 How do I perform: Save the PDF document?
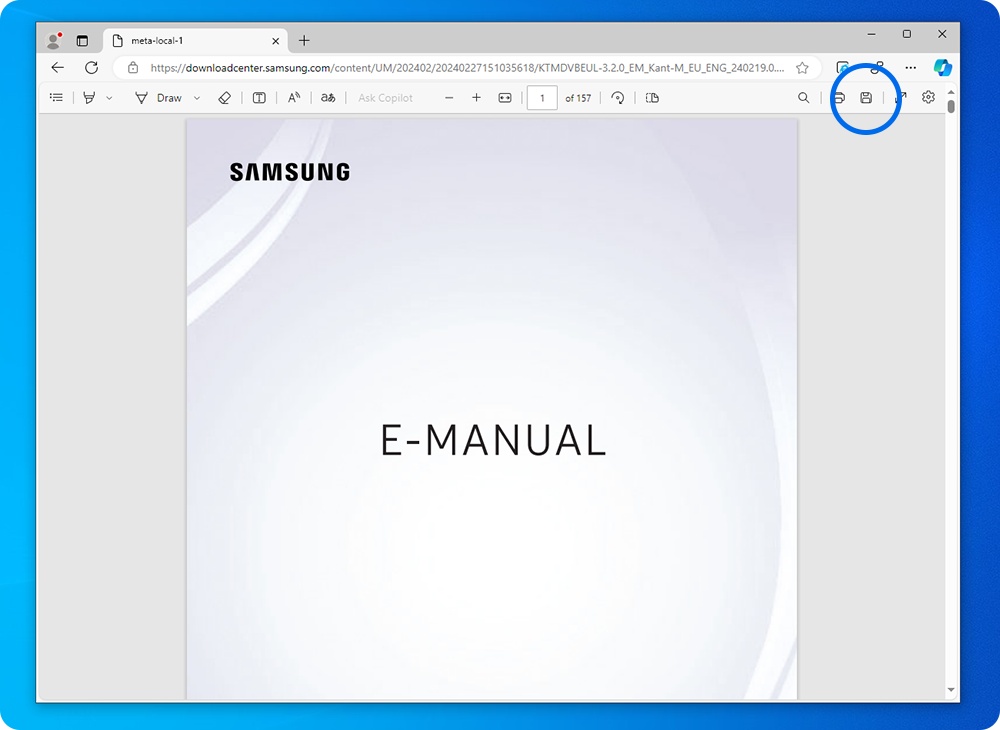865,97
